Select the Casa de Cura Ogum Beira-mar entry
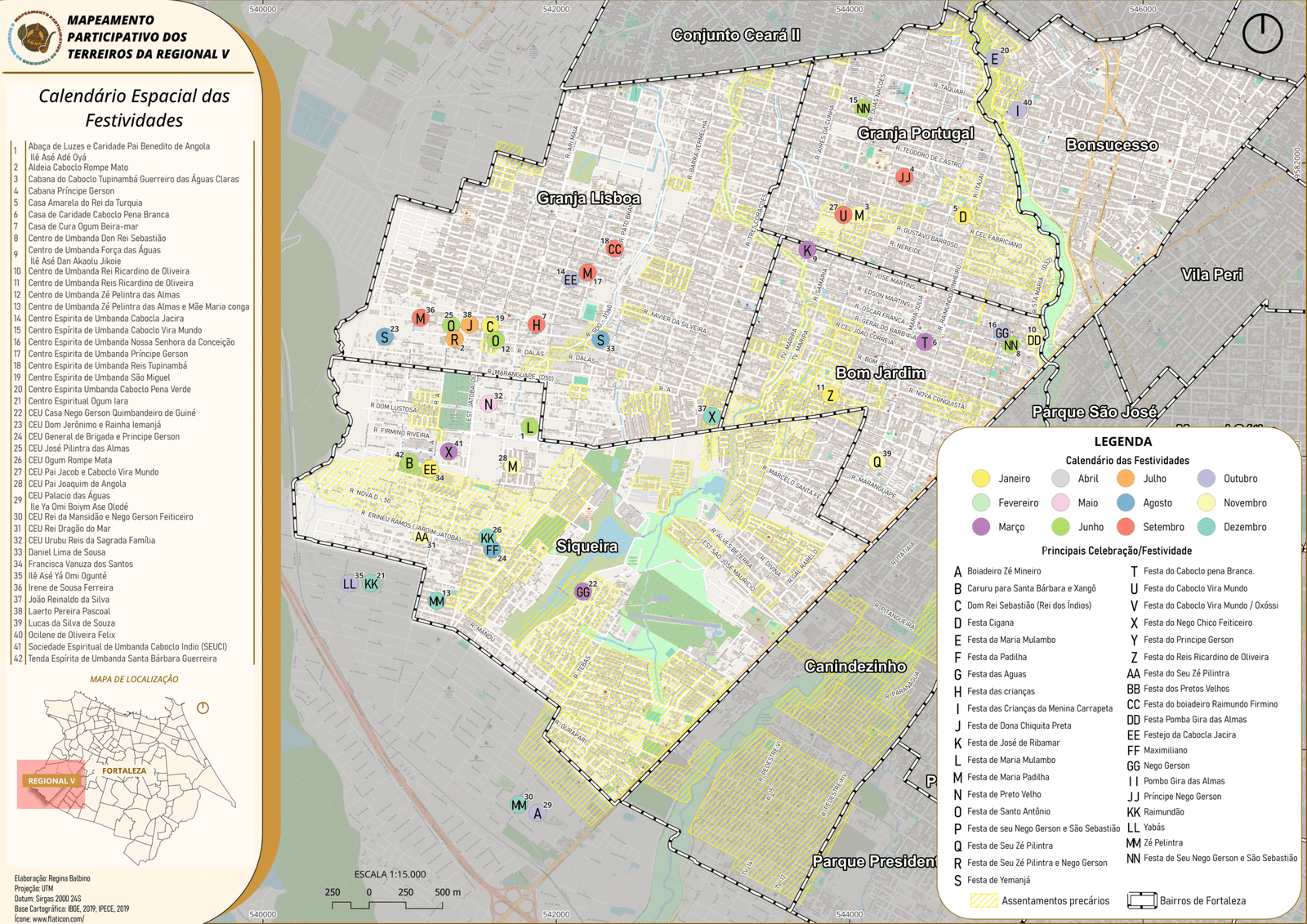 click(83, 226)
